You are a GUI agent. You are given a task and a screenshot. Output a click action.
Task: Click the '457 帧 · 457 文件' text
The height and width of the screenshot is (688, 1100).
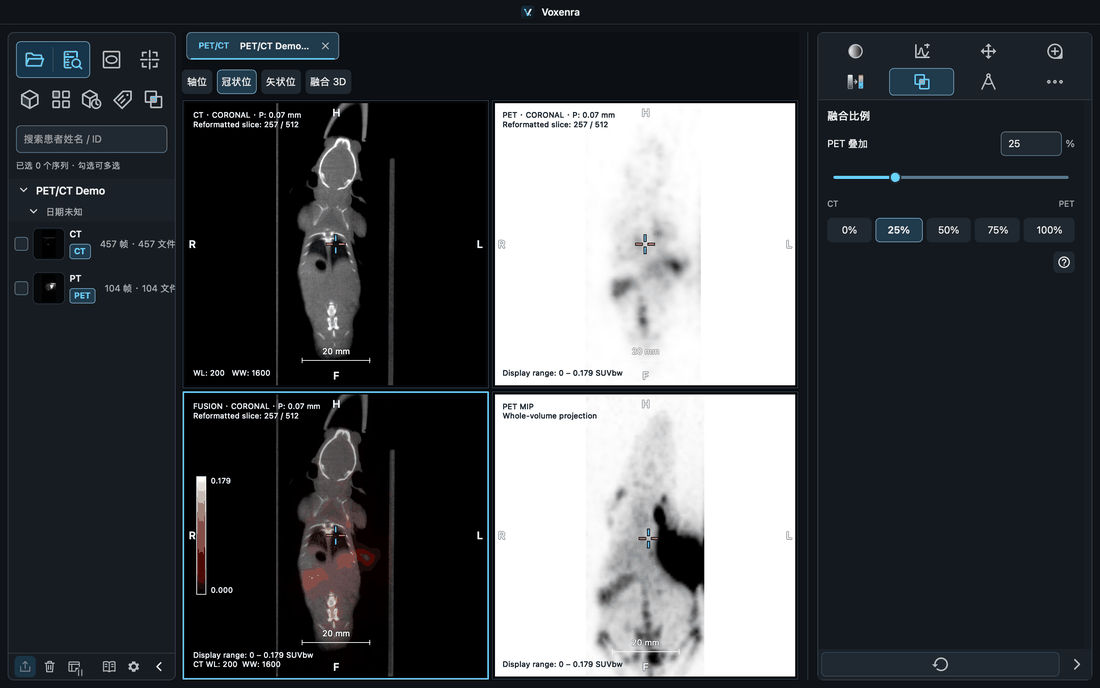point(138,244)
